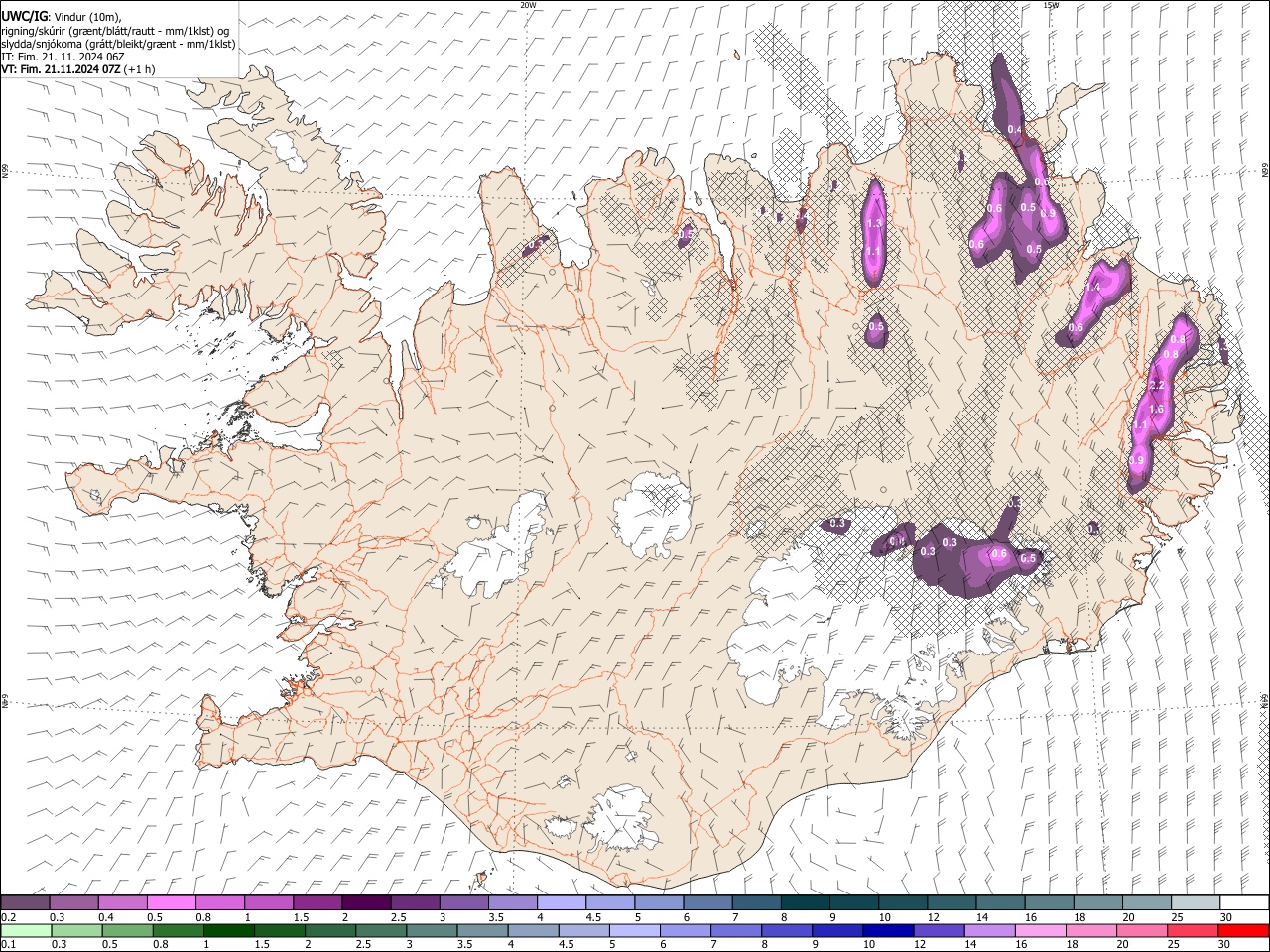This screenshot has height=952, width=1270.
Task: Click the '1.4' value in the northeast snow patch
Action: tap(1093, 287)
